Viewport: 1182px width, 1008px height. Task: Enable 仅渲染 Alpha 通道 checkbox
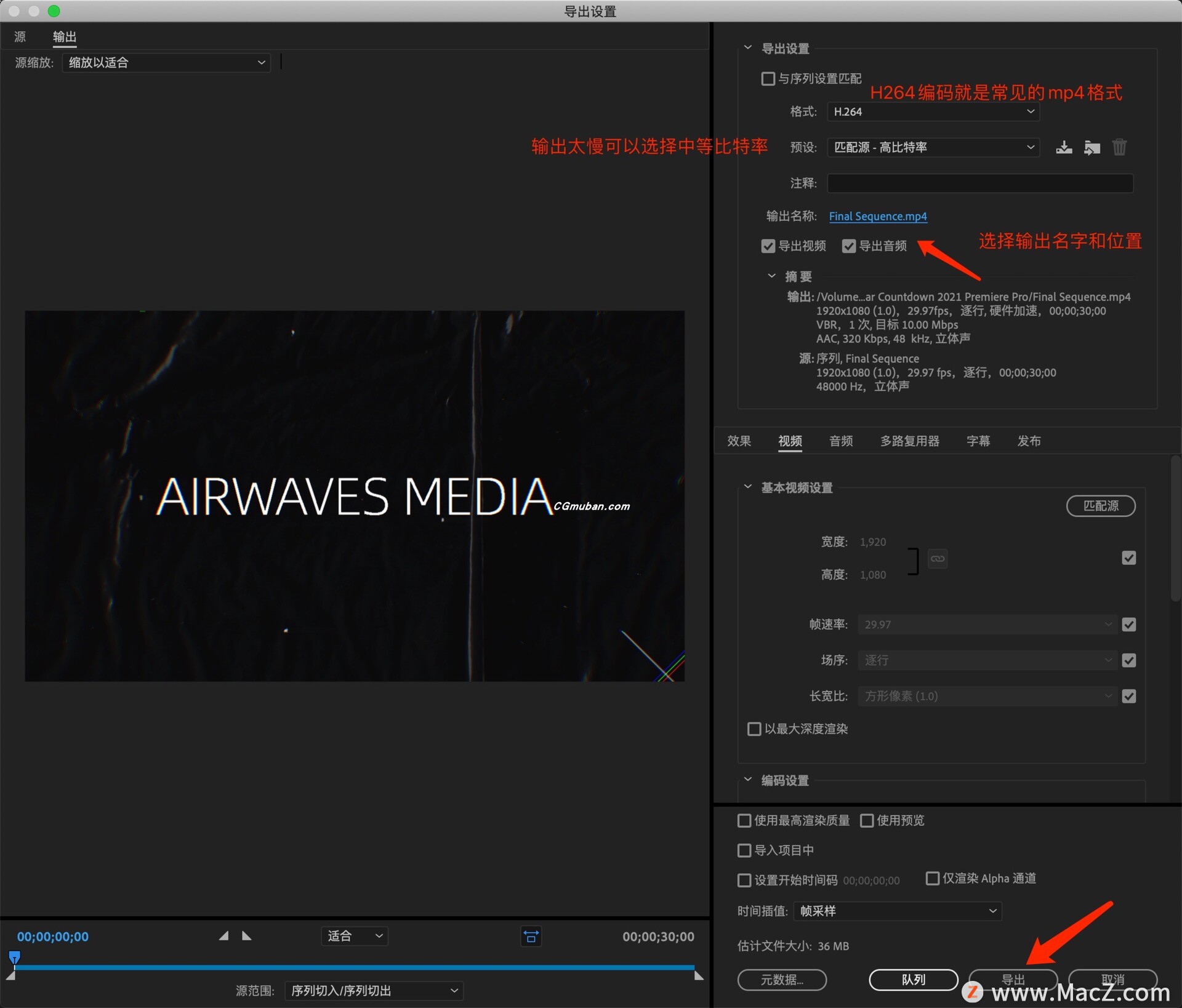click(x=932, y=878)
